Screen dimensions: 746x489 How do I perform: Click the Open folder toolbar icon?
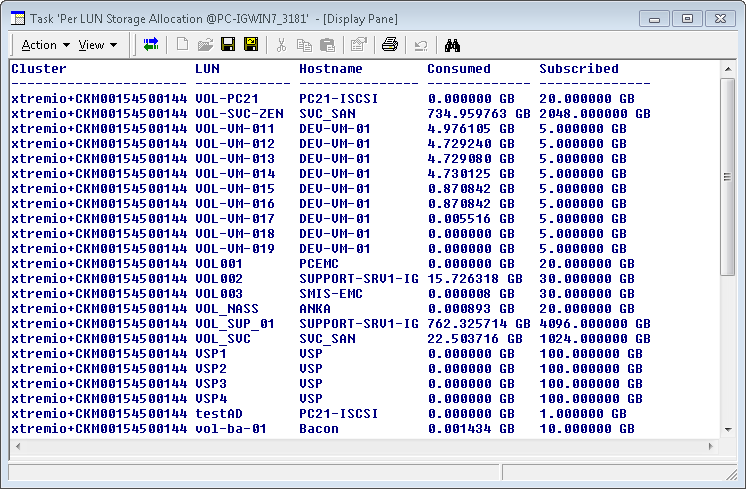(x=205, y=45)
